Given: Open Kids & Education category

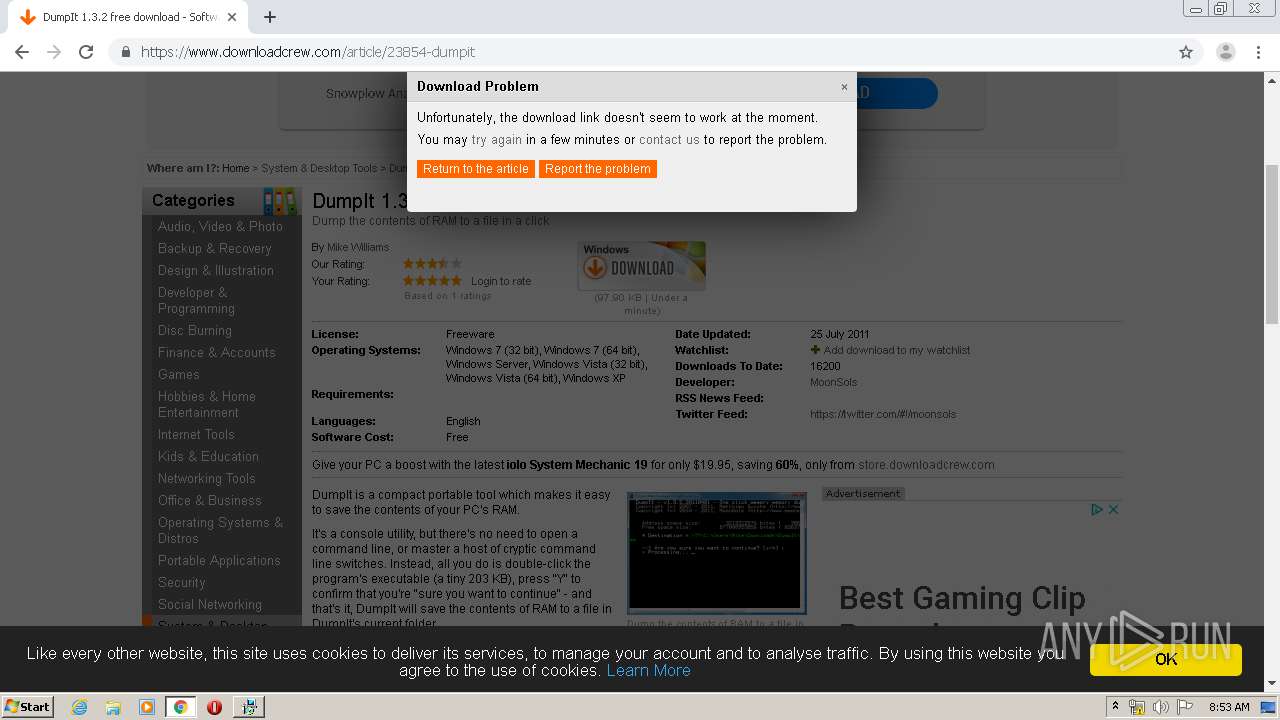Looking at the screenshot, I should (208, 456).
